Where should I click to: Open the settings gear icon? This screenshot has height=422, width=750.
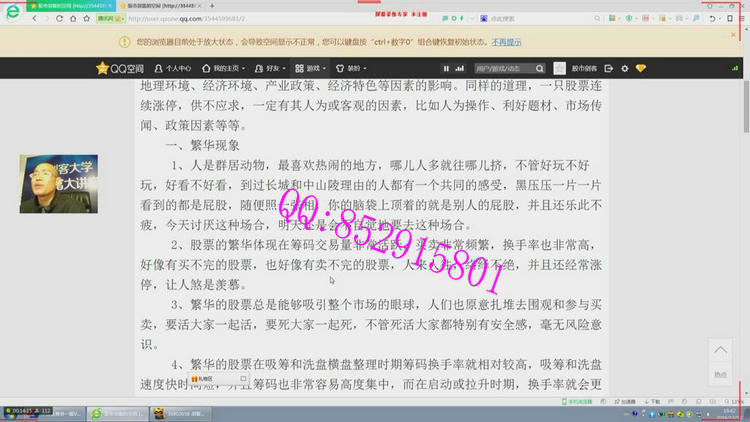[625, 68]
